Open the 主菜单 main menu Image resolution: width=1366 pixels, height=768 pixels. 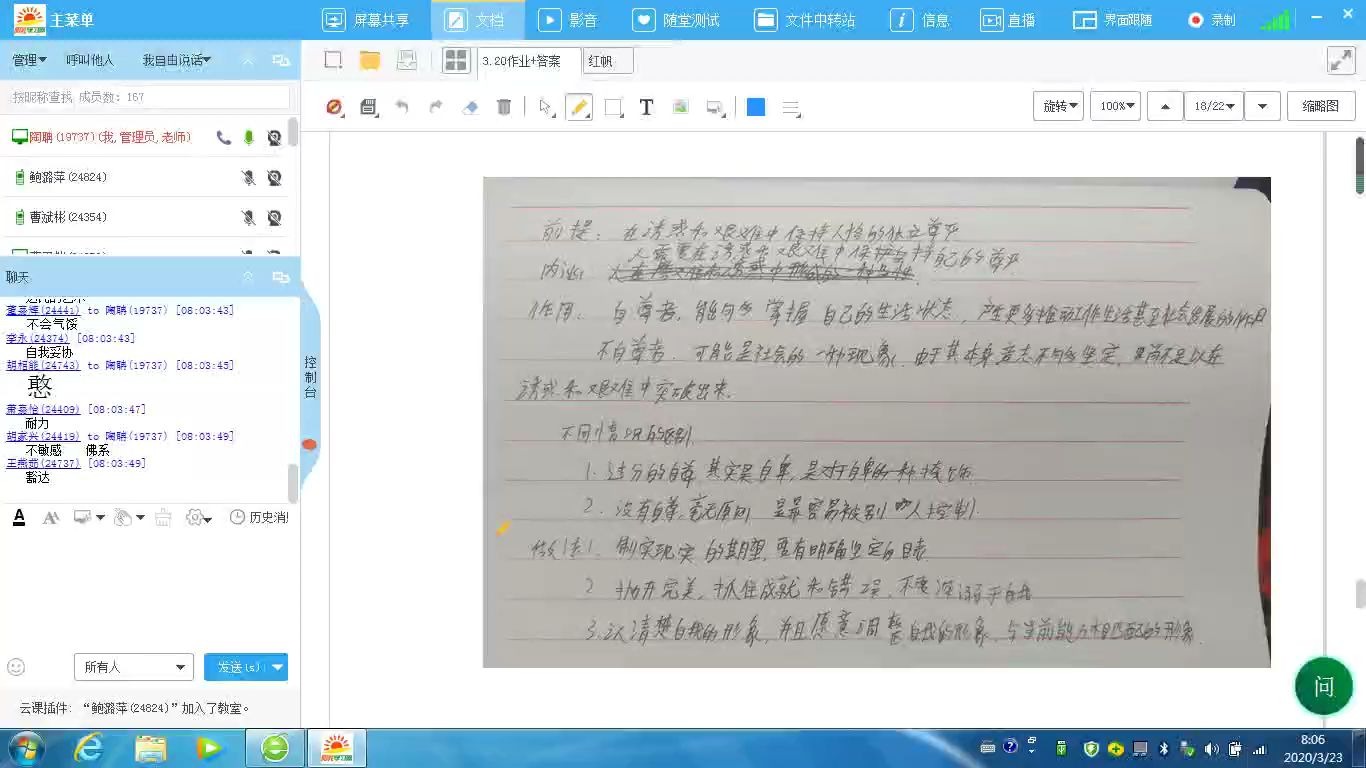click(57, 19)
